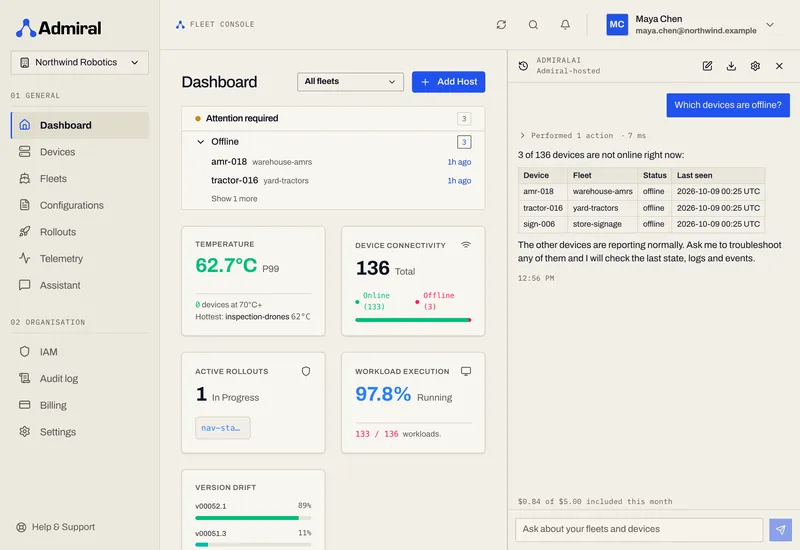The height and width of the screenshot is (550, 800).
Task: Open Settings in the sidebar
Action: point(80,432)
